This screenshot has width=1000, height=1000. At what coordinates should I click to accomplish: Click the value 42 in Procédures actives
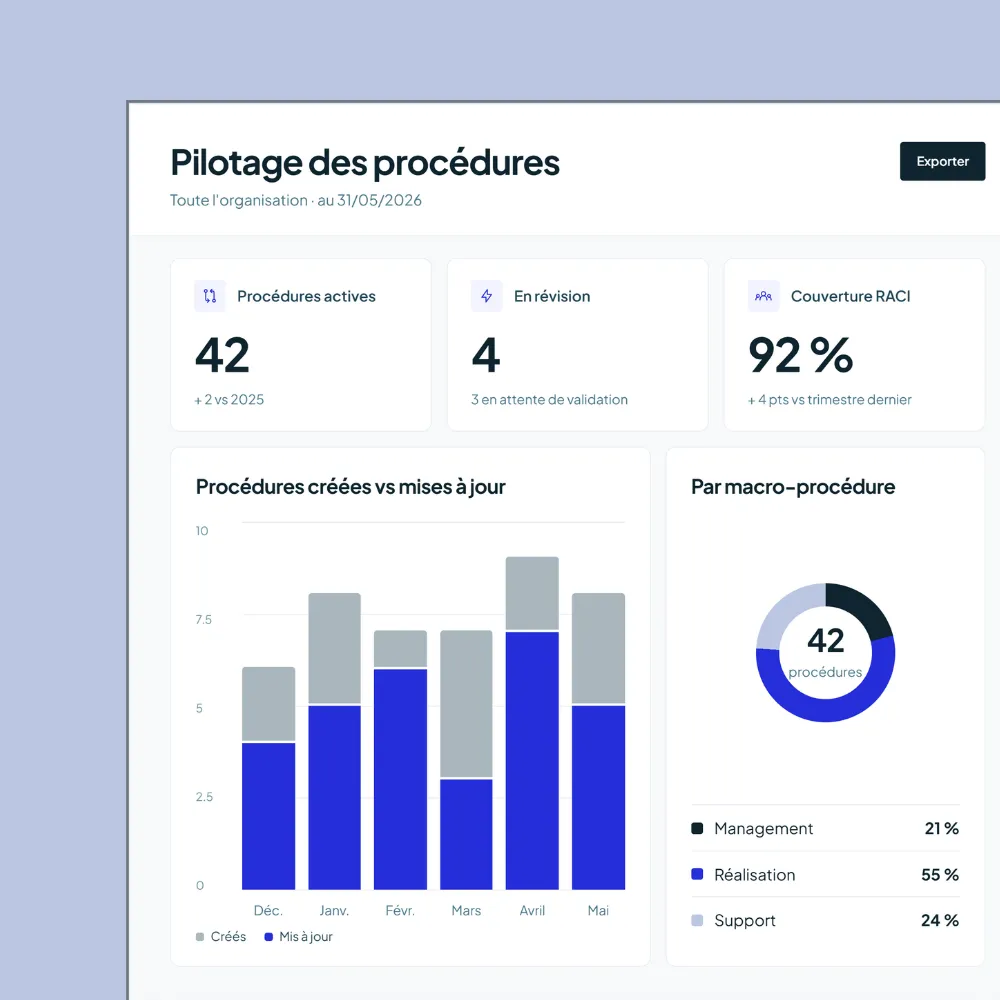pos(222,355)
